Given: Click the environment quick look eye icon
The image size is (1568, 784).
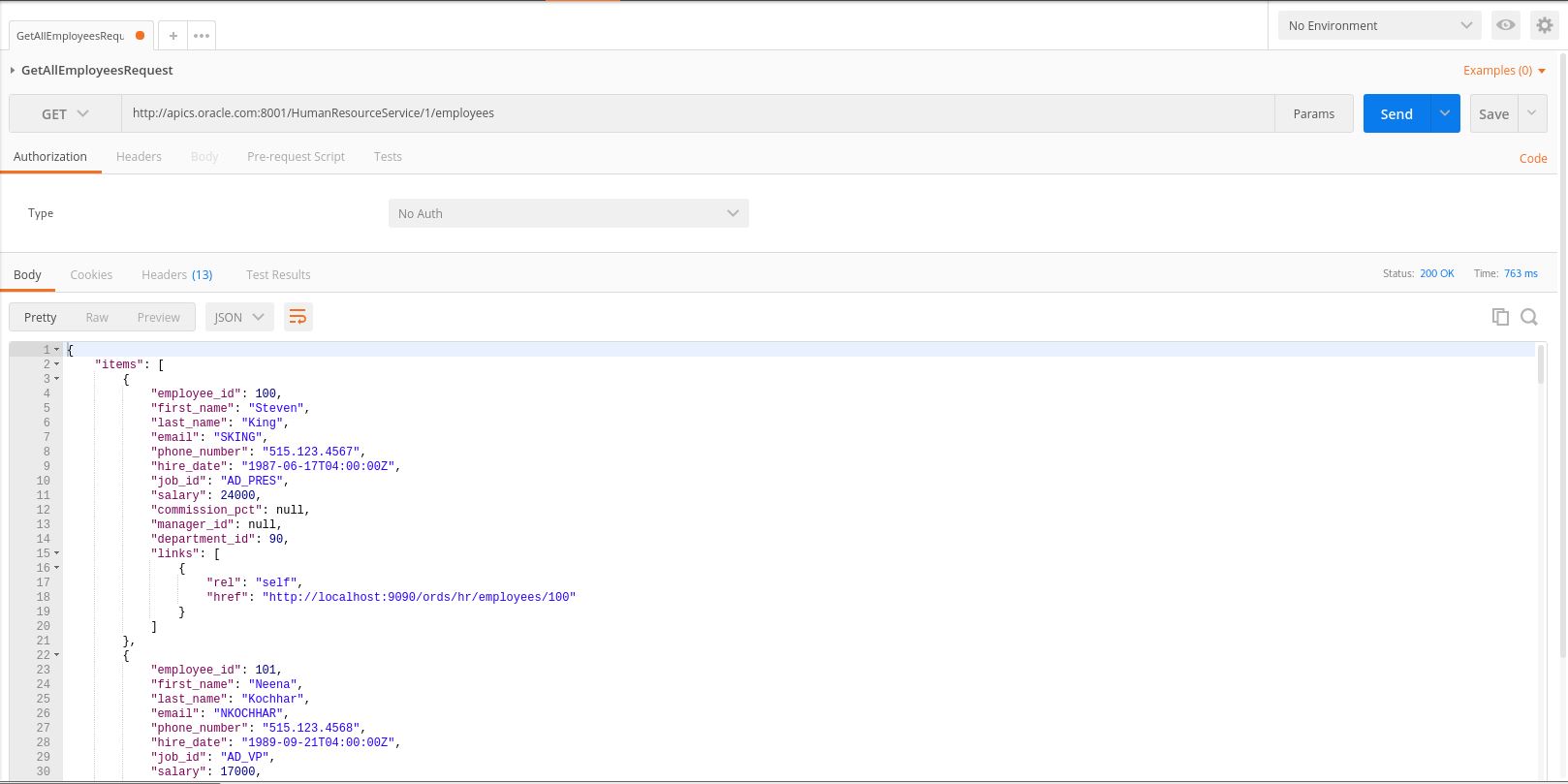Looking at the screenshot, I should click(1505, 25).
